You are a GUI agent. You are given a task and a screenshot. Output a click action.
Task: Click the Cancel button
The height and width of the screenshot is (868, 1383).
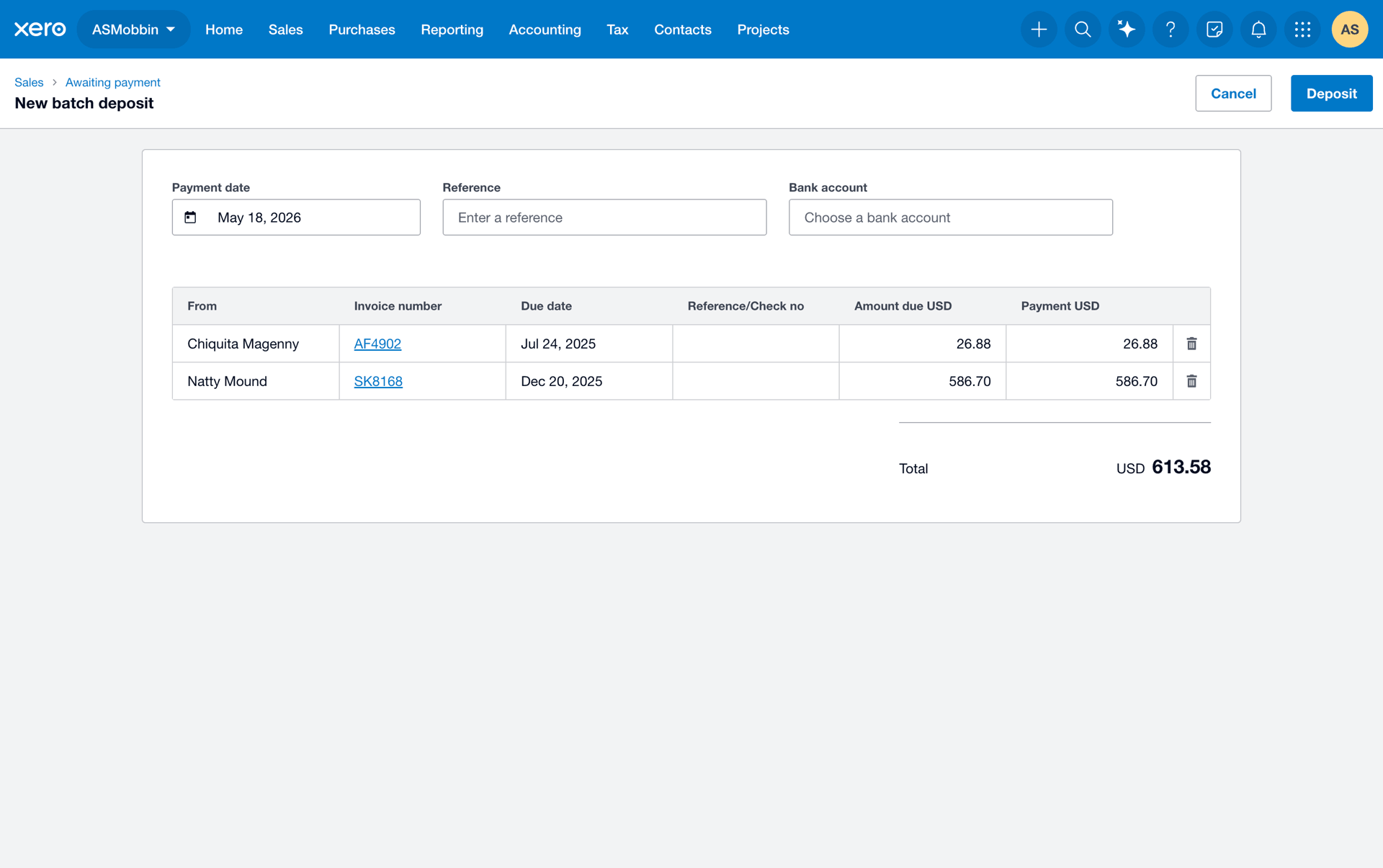(1233, 93)
